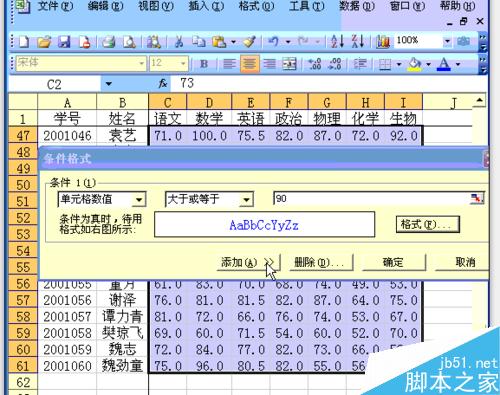Toggle Bold formatting
Screen dimensions: 500x395
click(204, 64)
